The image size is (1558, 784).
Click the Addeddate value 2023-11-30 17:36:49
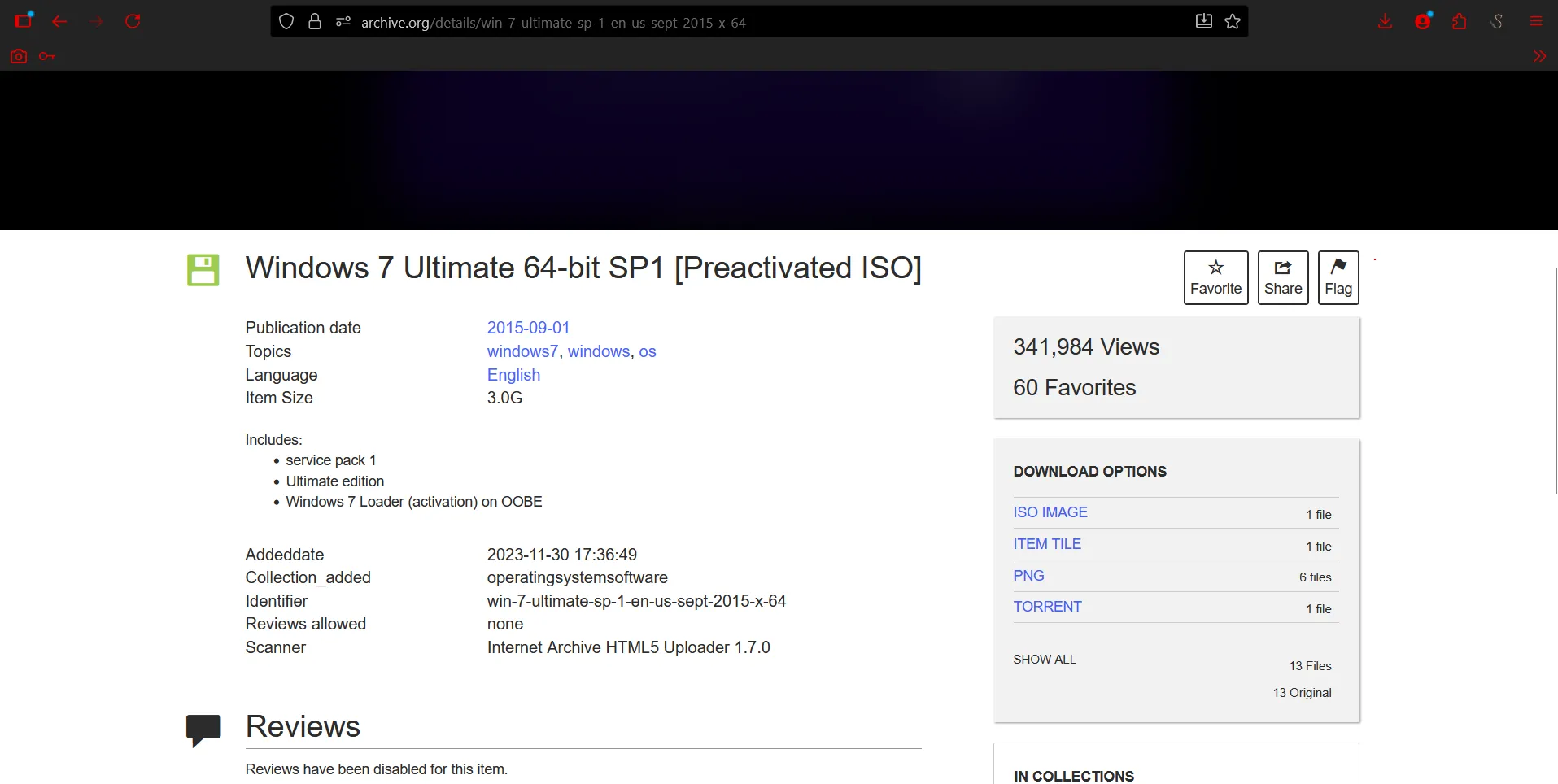pyautogui.click(x=562, y=555)
